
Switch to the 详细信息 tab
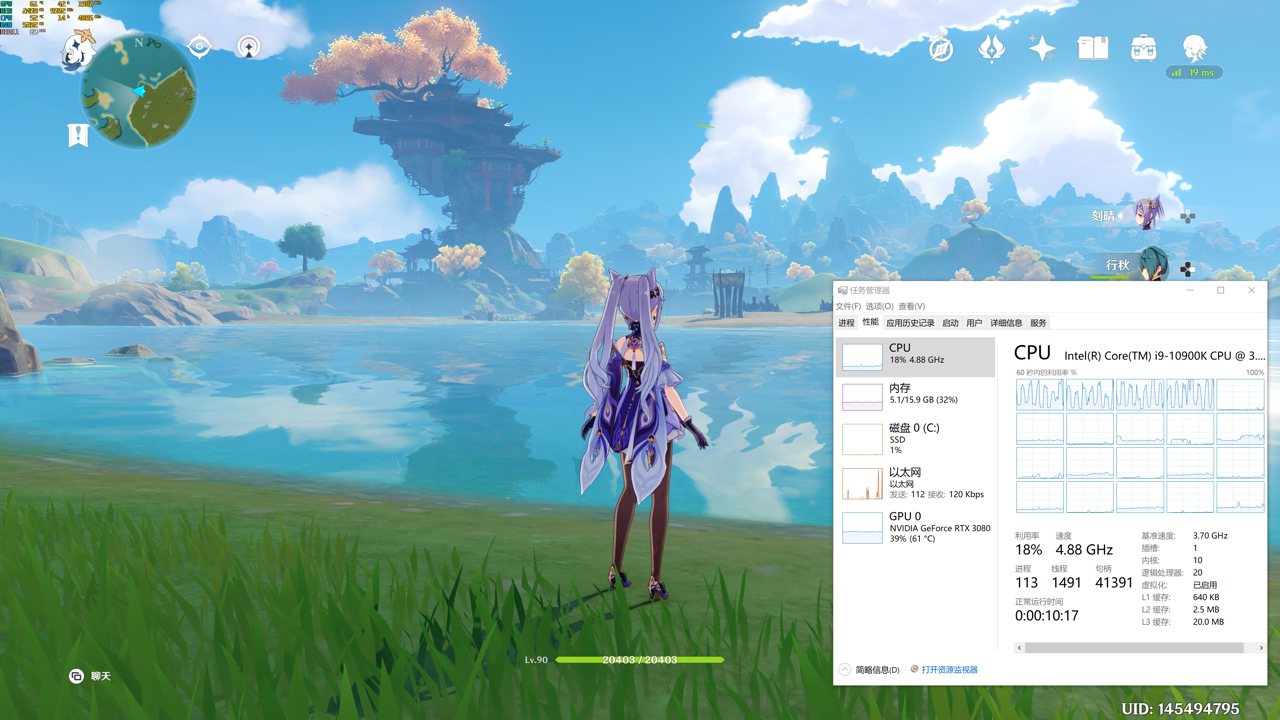coord(1006,323)
